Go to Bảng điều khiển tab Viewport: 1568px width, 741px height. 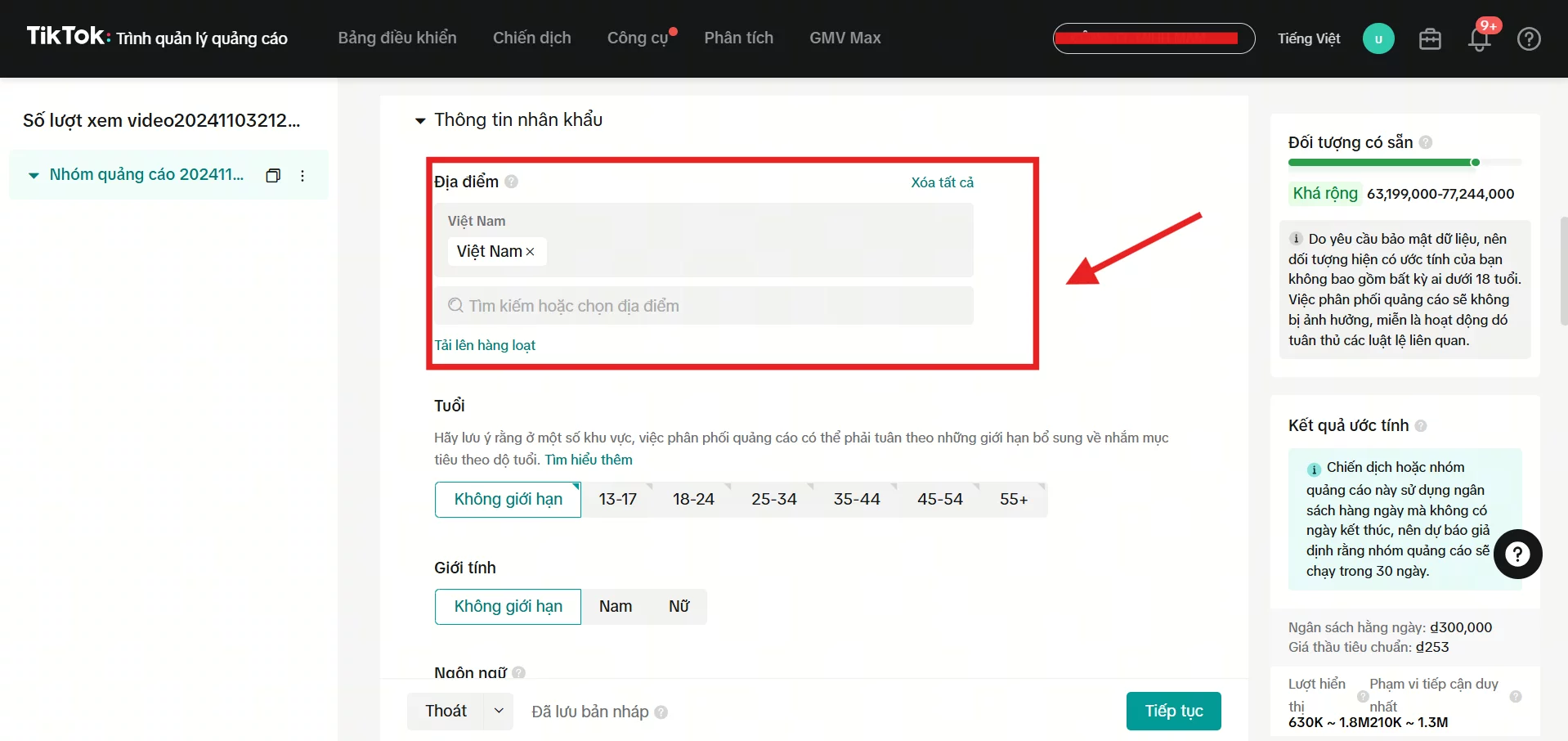point(397,38)
